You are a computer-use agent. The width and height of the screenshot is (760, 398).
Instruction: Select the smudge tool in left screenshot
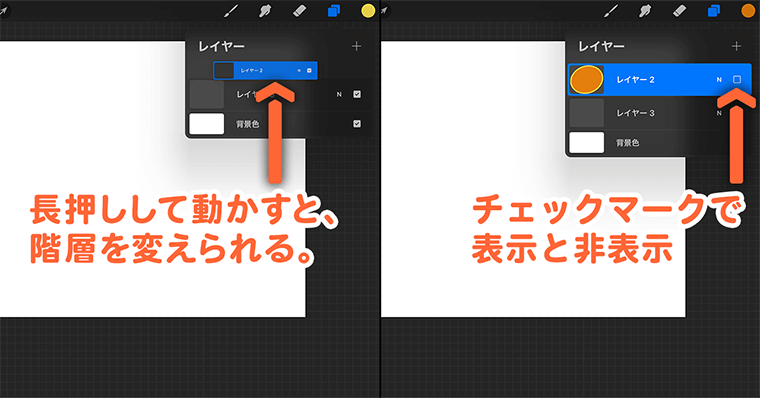coord(265,10)
